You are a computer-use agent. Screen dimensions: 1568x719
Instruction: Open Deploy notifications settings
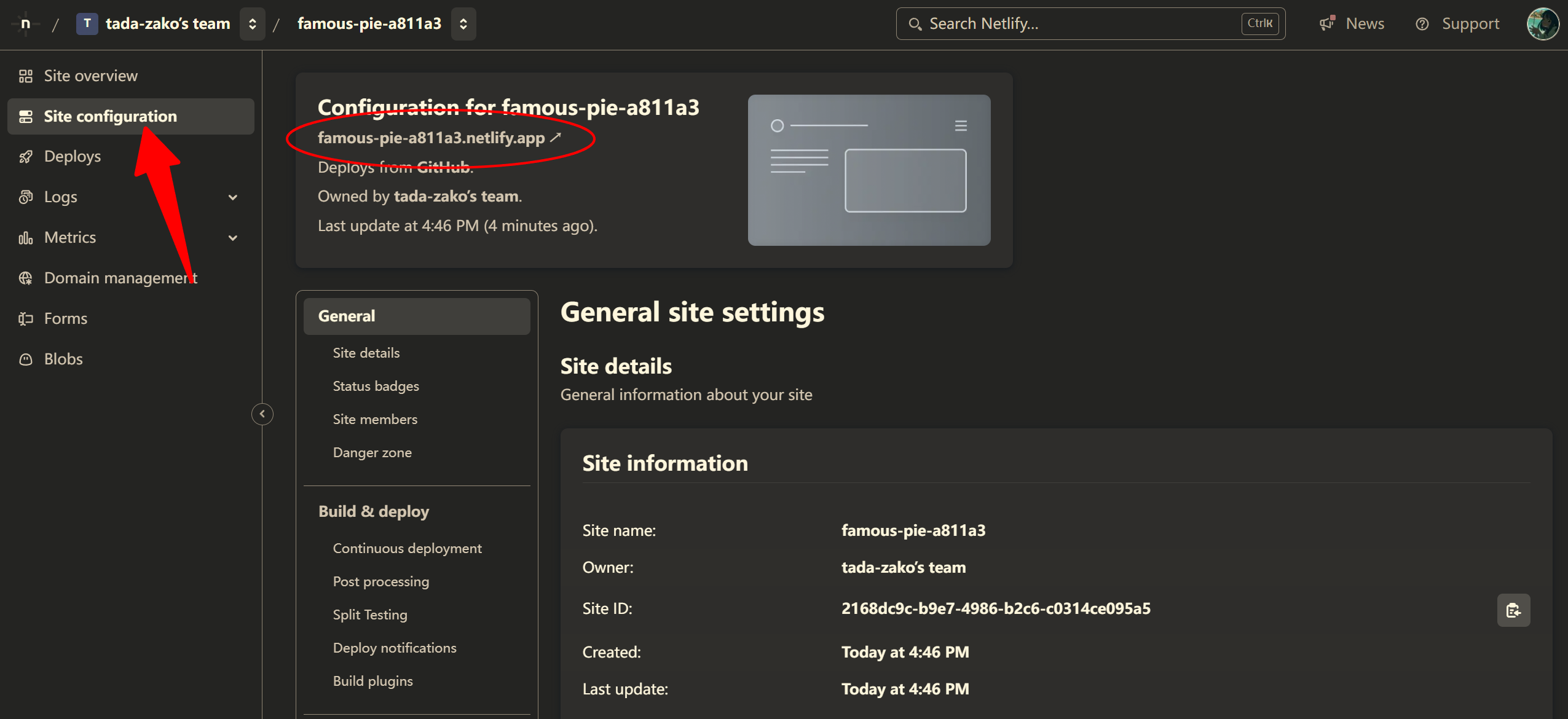click(394, 647)
